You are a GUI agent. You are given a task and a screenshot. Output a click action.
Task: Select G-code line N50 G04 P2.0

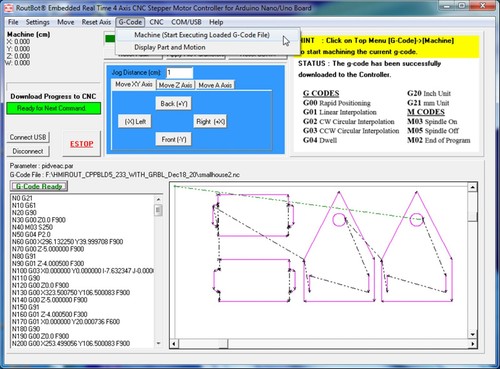coord(31,235)
